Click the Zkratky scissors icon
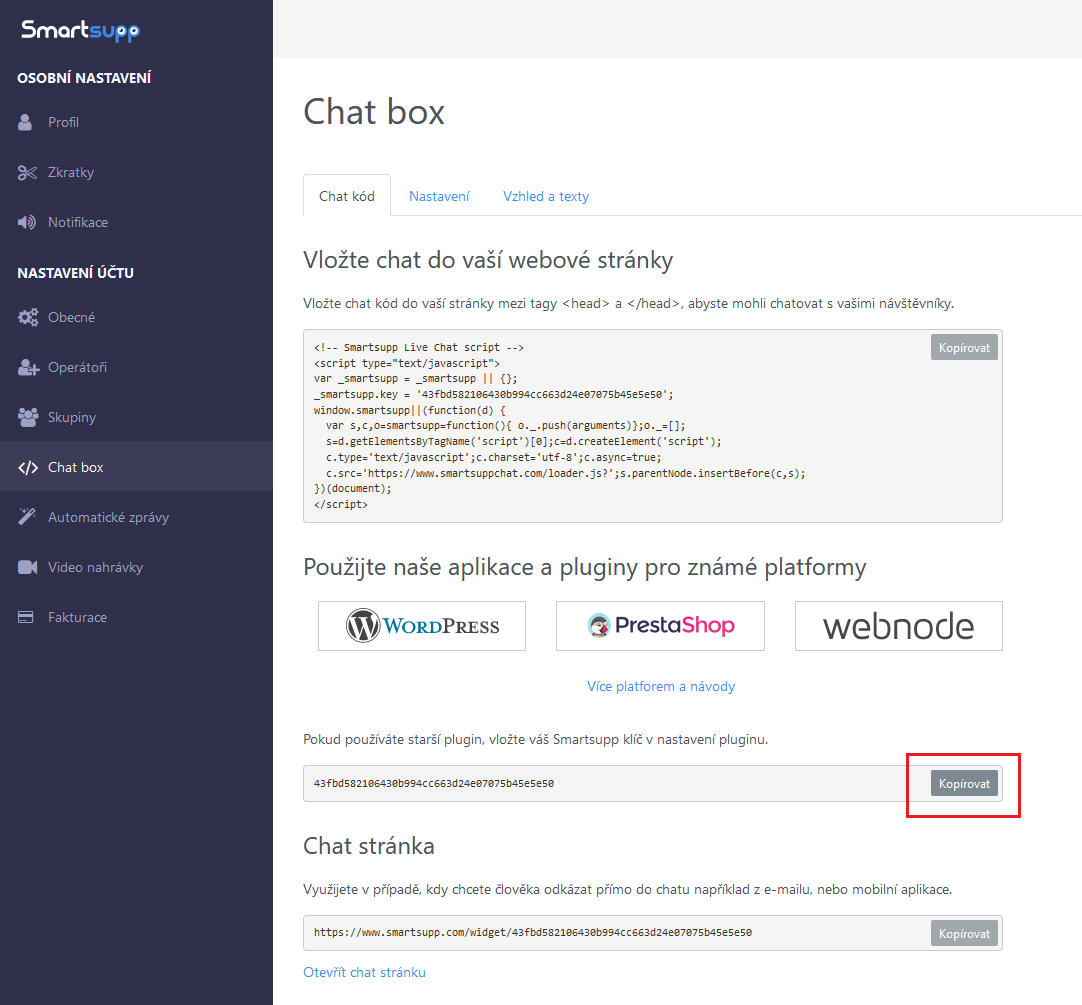This screenshot has height=1005, width=1082. pyautogui.click(x=27, y=172)
